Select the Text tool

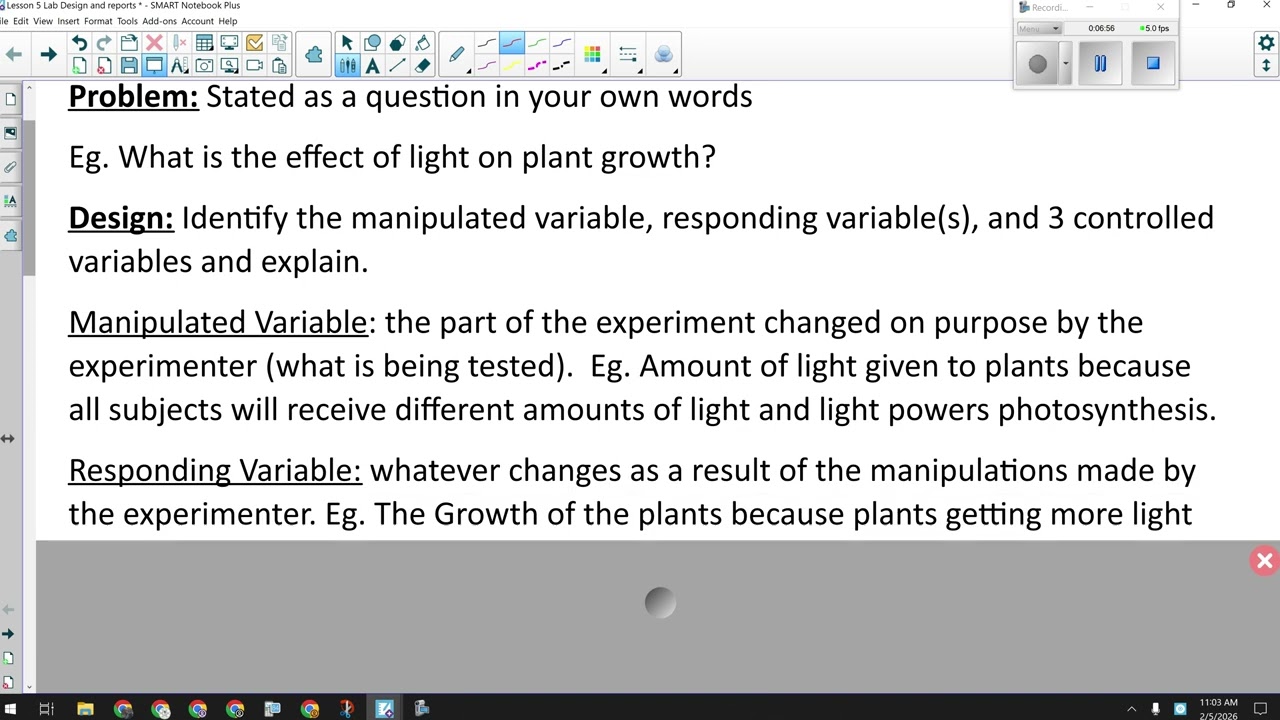(372, 66)
